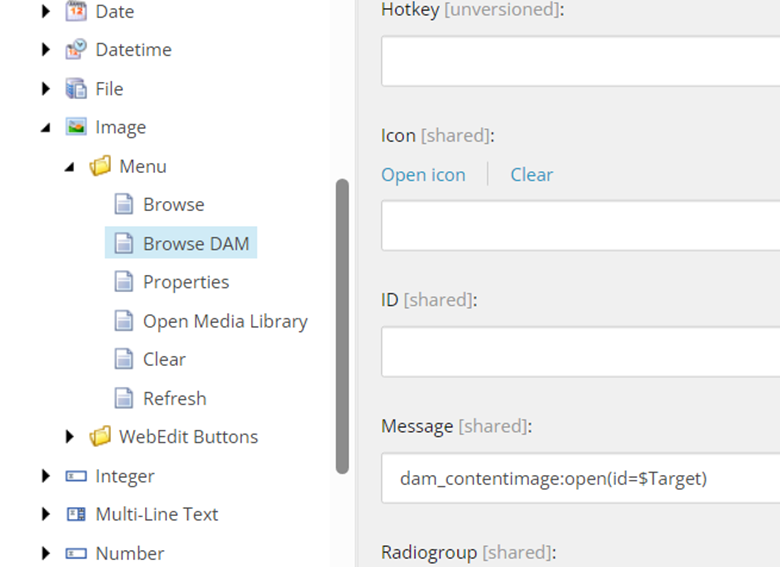This screenshot has width=780, height=567.
Task: Select the Properties menu item
Action: point(186,282)
